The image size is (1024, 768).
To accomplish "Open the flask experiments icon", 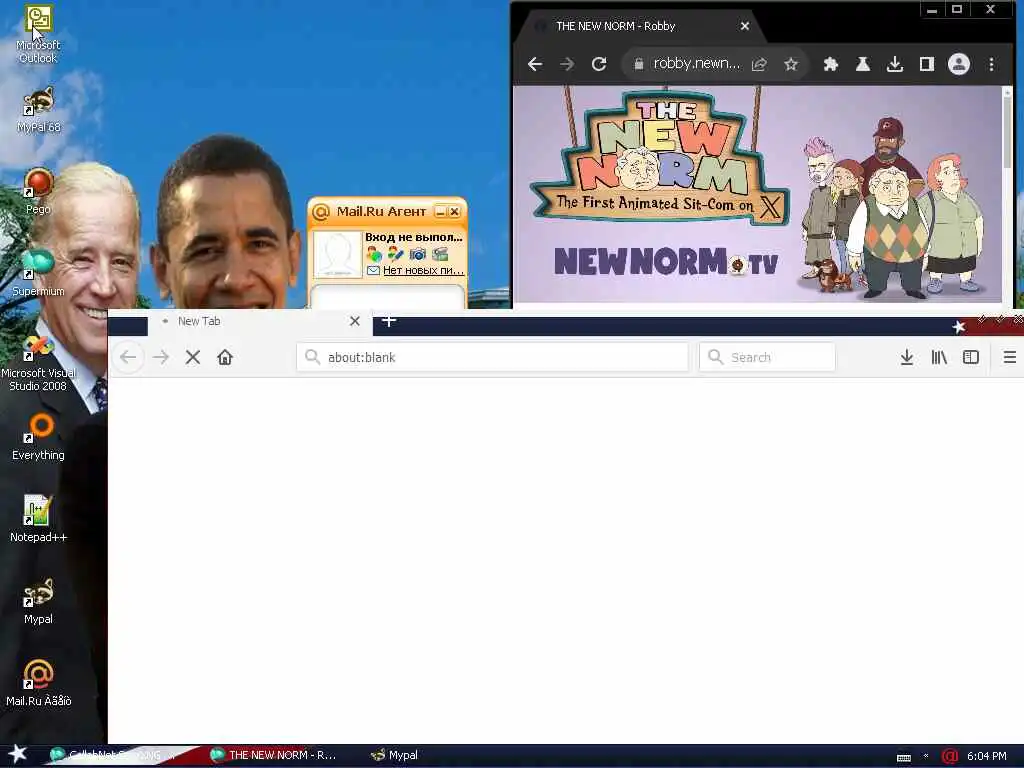I will 863,64.
